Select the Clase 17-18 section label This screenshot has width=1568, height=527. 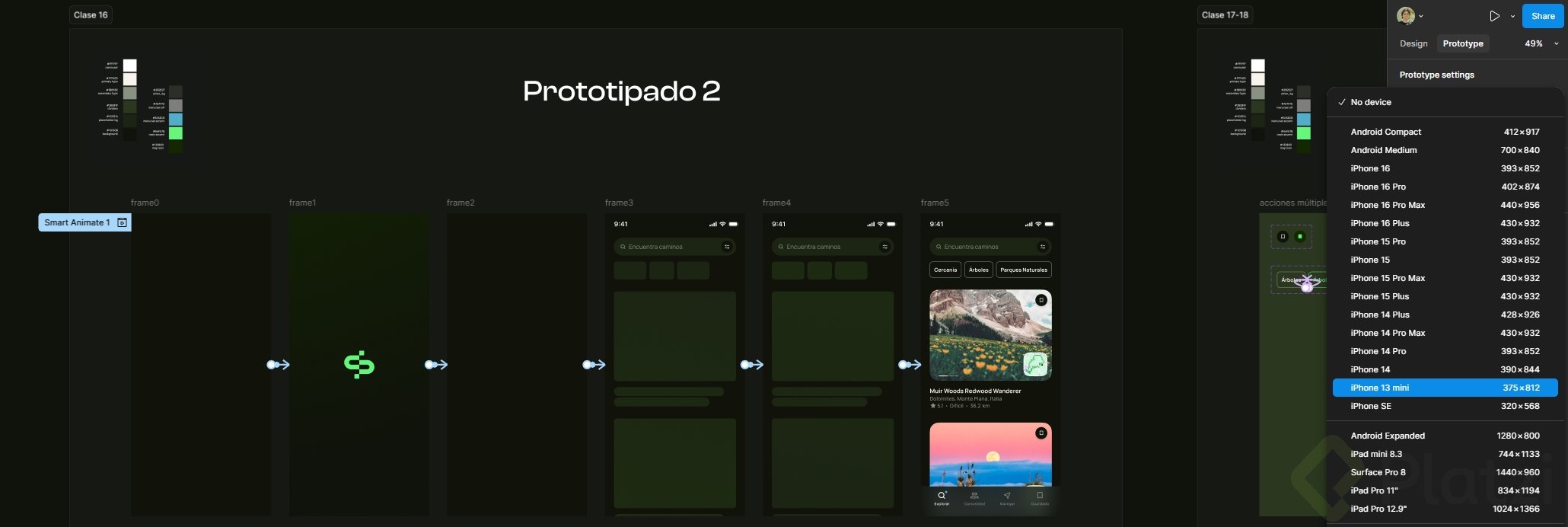click(x=1225, y=14)
